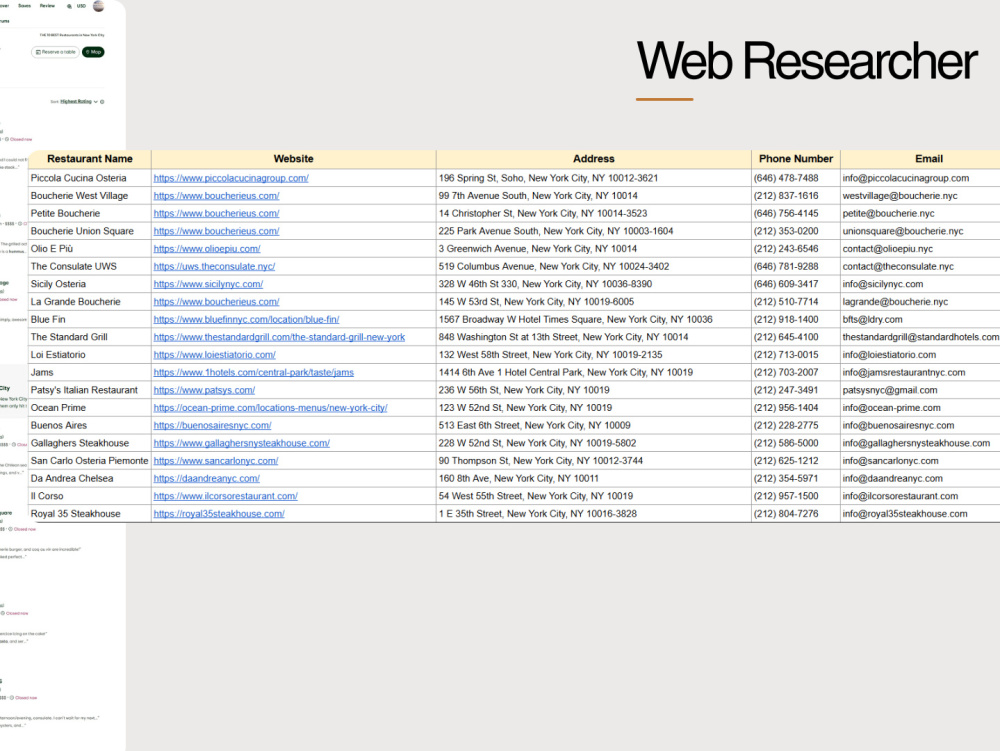The image size is (1000, 751).
Task: Select phone number (646) 478-7488
Action: (796, 178)
